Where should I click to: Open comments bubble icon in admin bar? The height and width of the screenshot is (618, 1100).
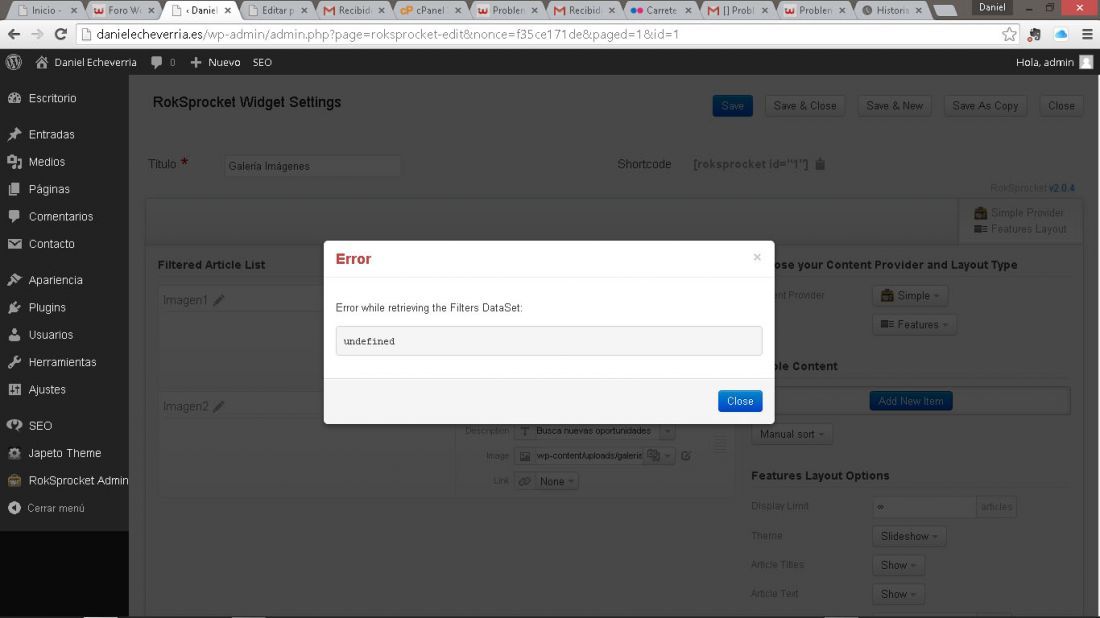[156, 62]
